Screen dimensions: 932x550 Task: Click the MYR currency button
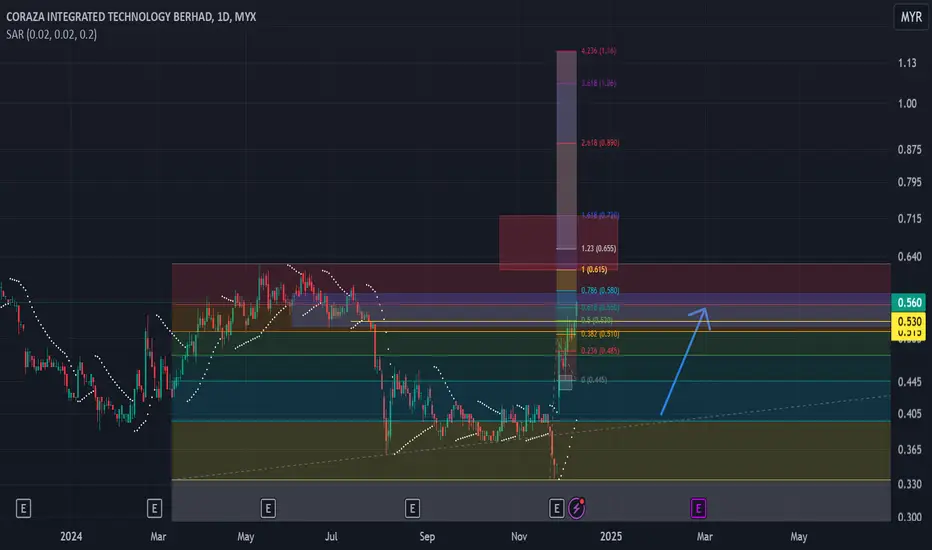911,17
